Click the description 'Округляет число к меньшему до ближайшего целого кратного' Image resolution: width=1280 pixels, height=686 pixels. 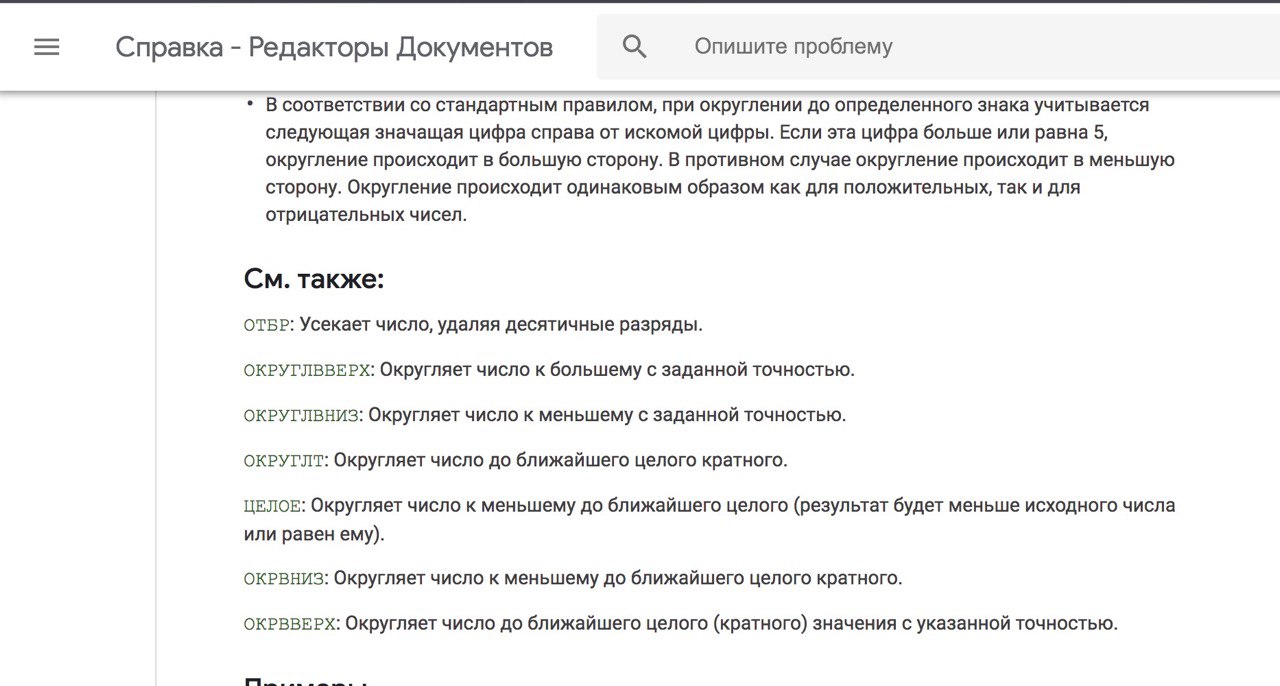tap(618, 578)
